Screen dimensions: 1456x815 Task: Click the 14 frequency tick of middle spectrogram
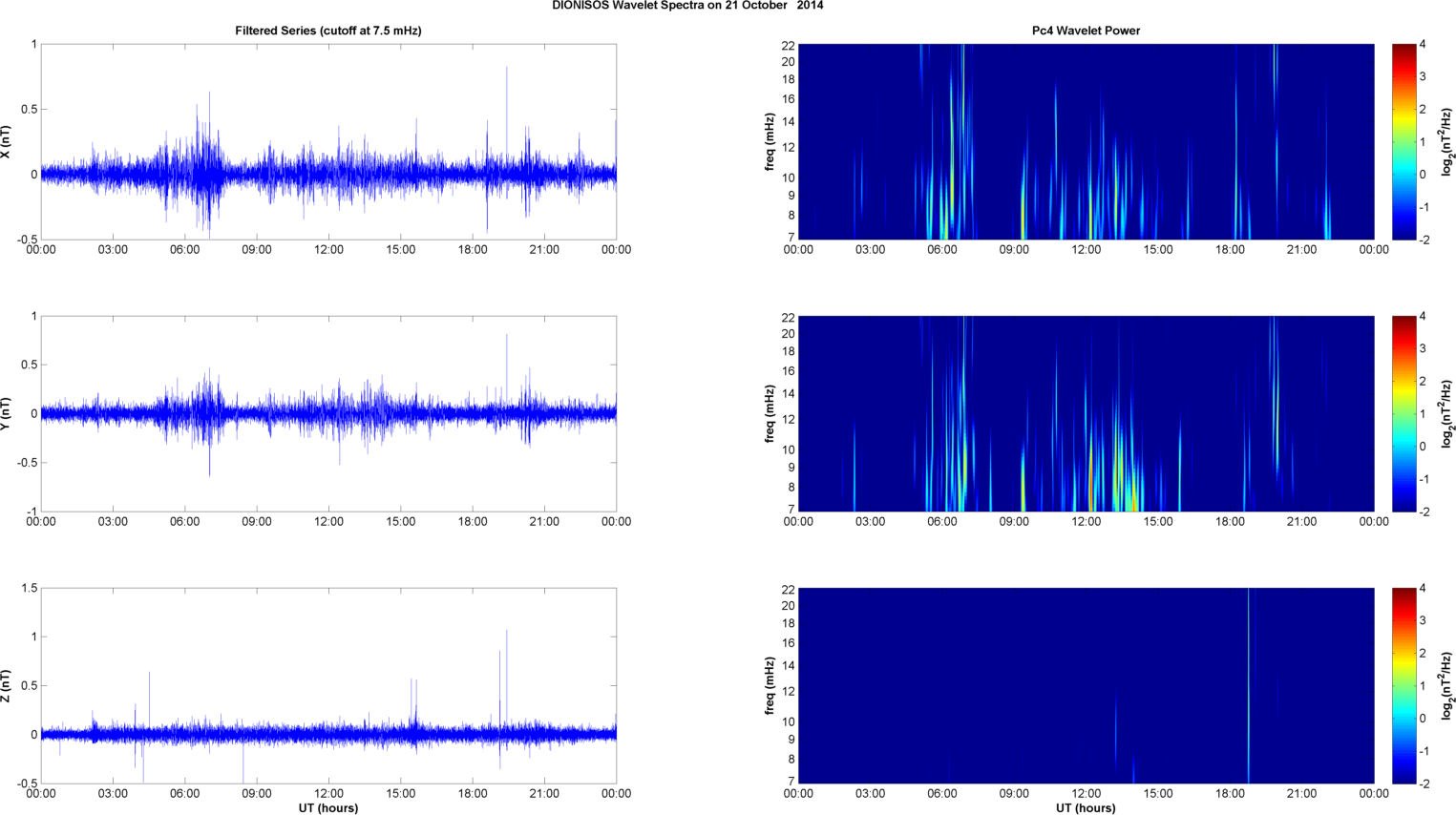(789, 394)
